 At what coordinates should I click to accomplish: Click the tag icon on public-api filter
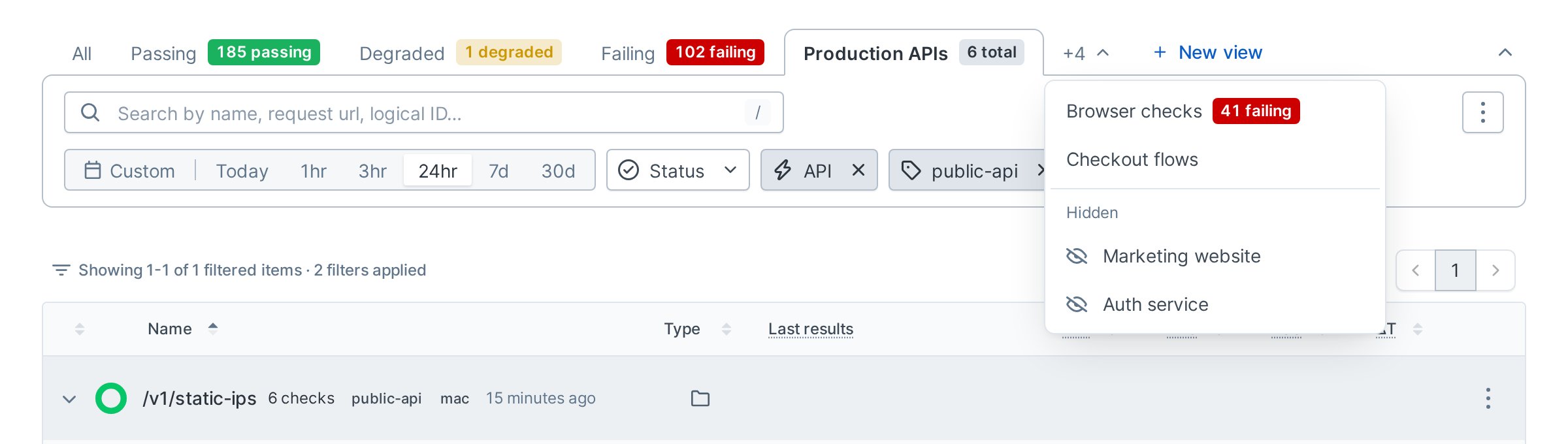[x=911, y=170]
